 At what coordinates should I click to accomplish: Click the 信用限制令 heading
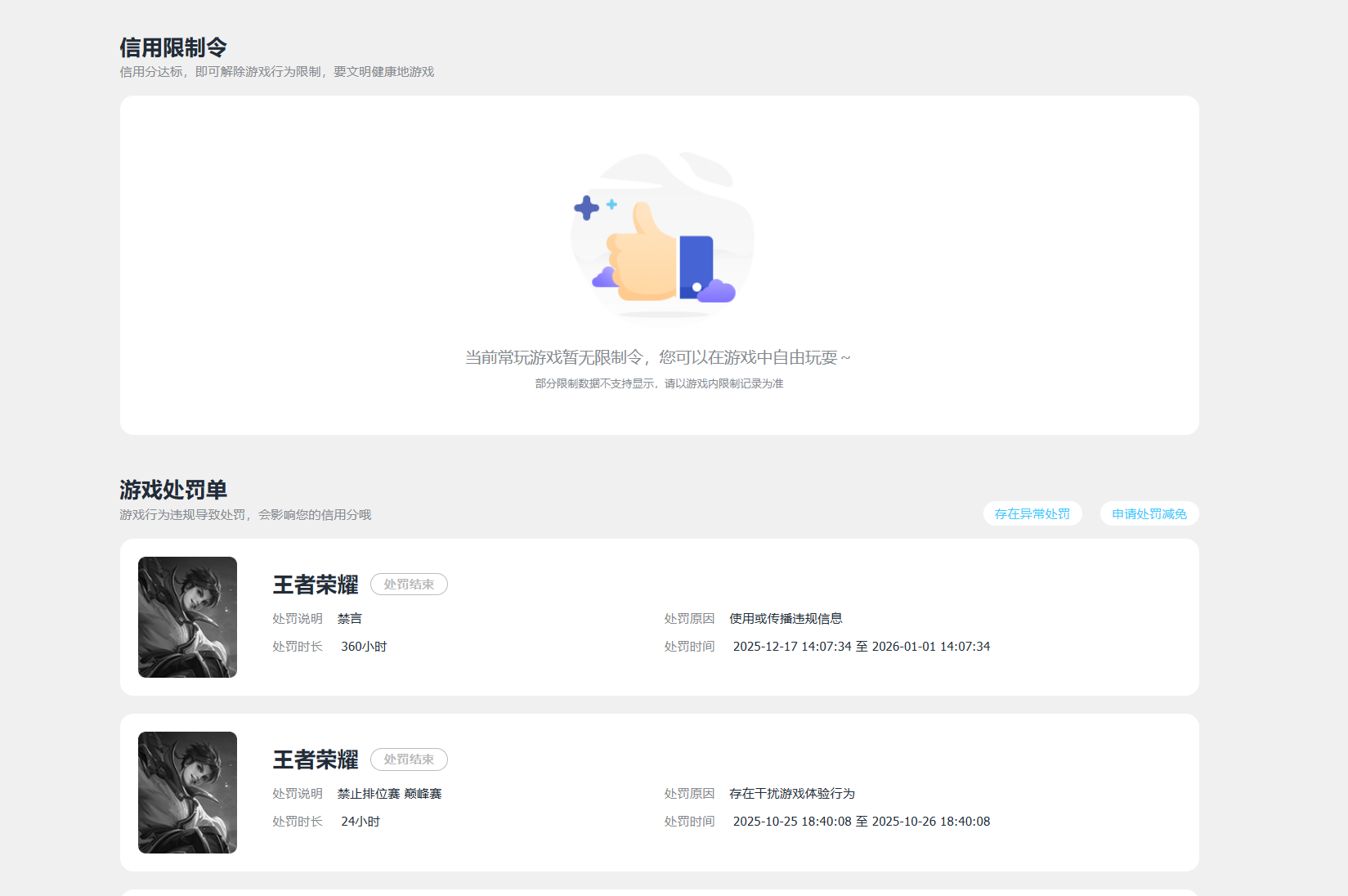[x=173, y=47]
